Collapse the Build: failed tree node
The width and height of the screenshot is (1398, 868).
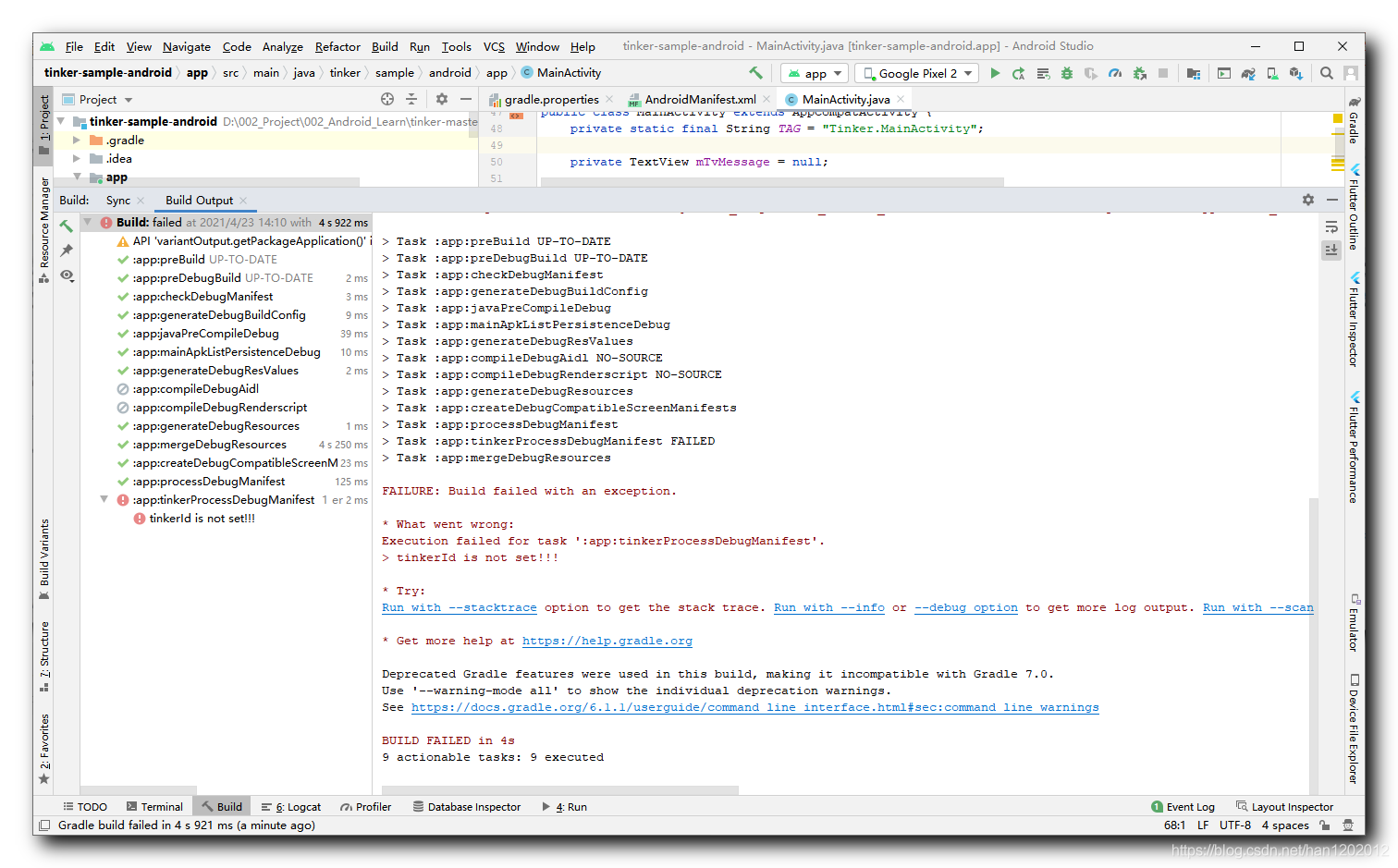click(x=88, y=222)
